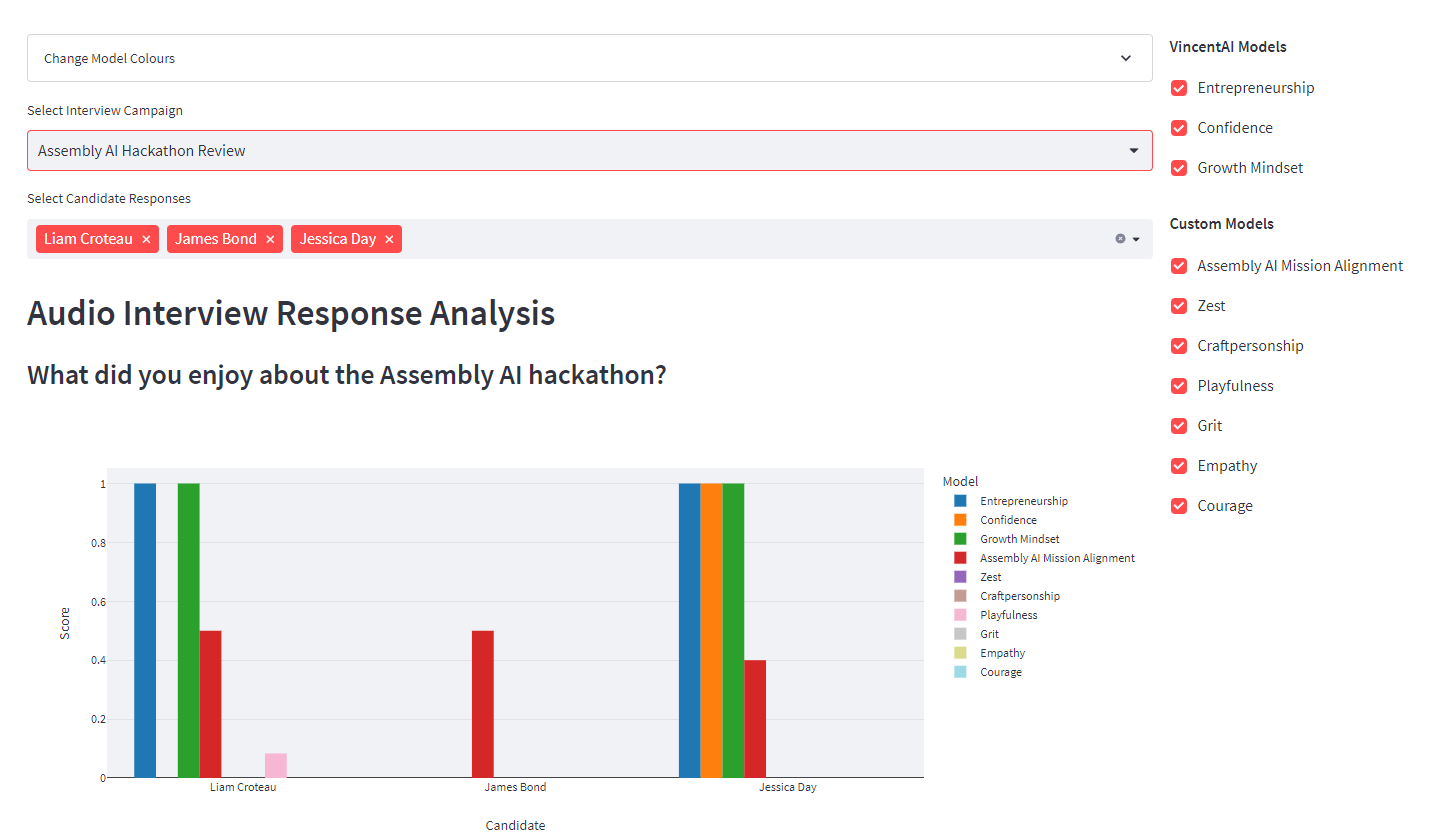1455x836 pixels.
Task: Remove the Jessica Day tag
Action: tap(389, 239)
